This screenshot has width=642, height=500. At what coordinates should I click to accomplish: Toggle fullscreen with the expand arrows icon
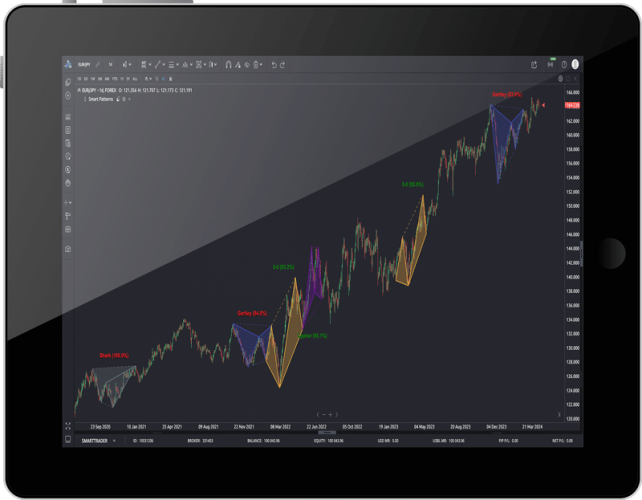click(x=68, y=426)
